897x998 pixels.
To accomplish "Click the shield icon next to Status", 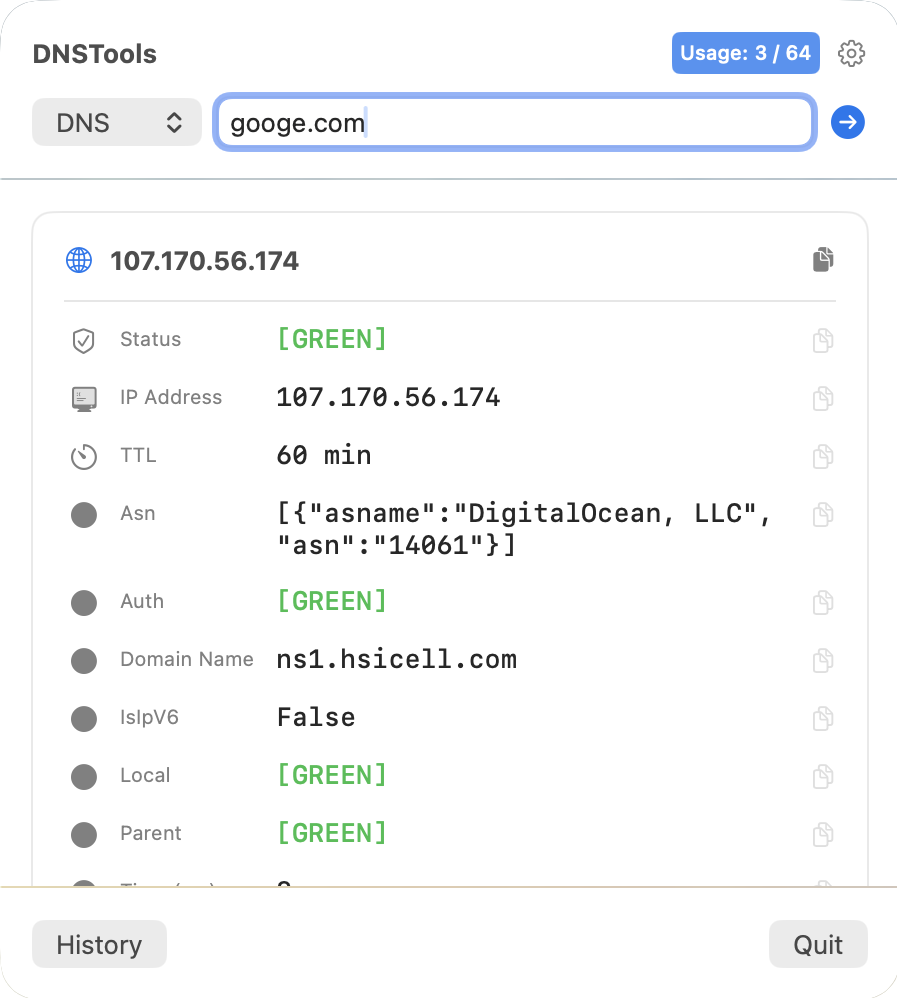I will 83,341.
